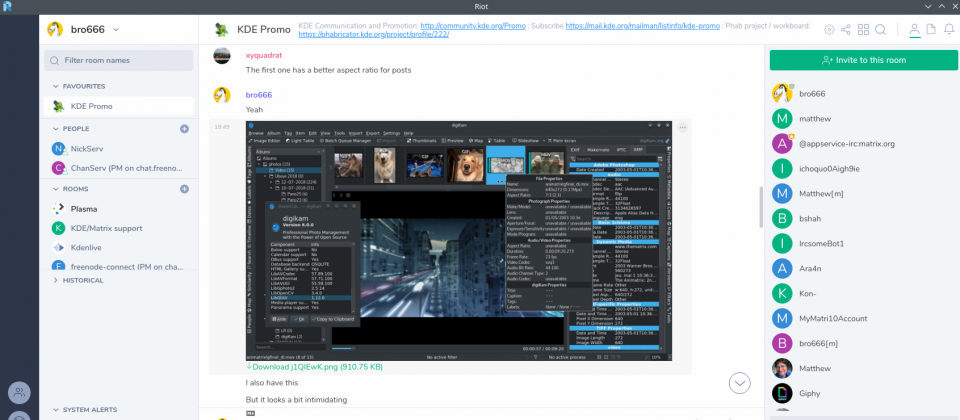Open the room files icon

pyautogui.click(x=931, y=29)
